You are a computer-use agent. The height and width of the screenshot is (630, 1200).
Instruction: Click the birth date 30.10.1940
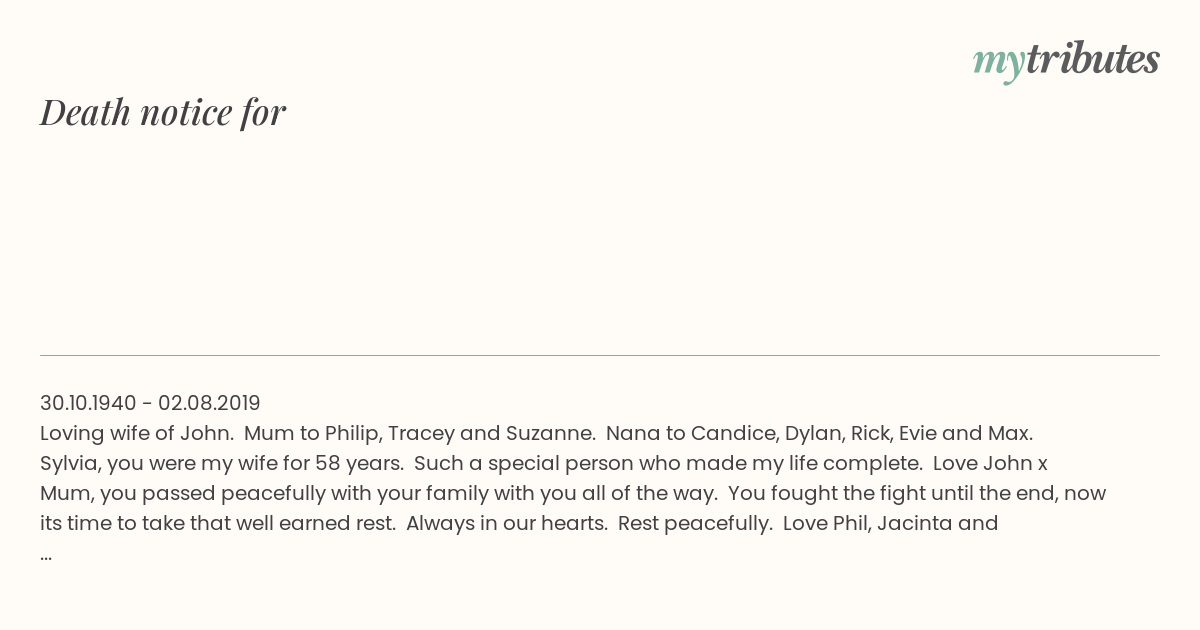click(88, 403)
